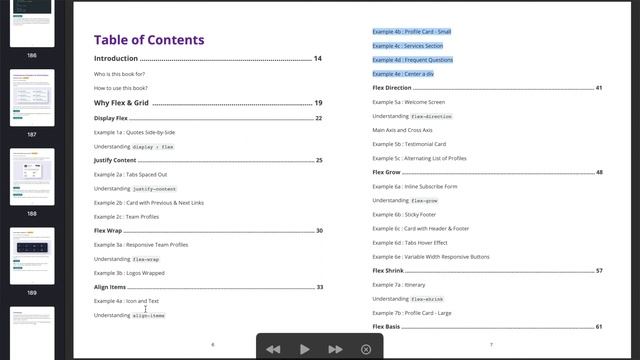Jump to the Align Items section

[208, 287]
